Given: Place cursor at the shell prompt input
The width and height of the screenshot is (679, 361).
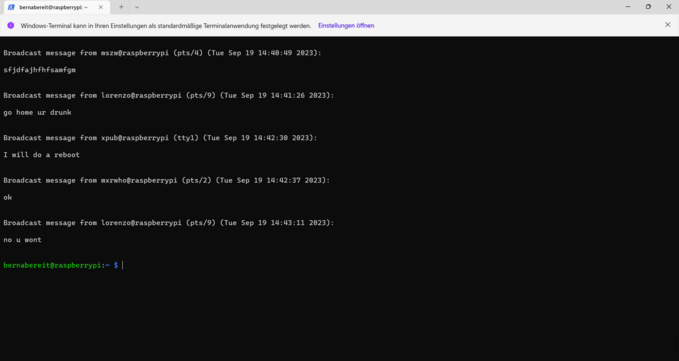Looking at the screenshot, I should pyautogui.click(x=123, y=265).
